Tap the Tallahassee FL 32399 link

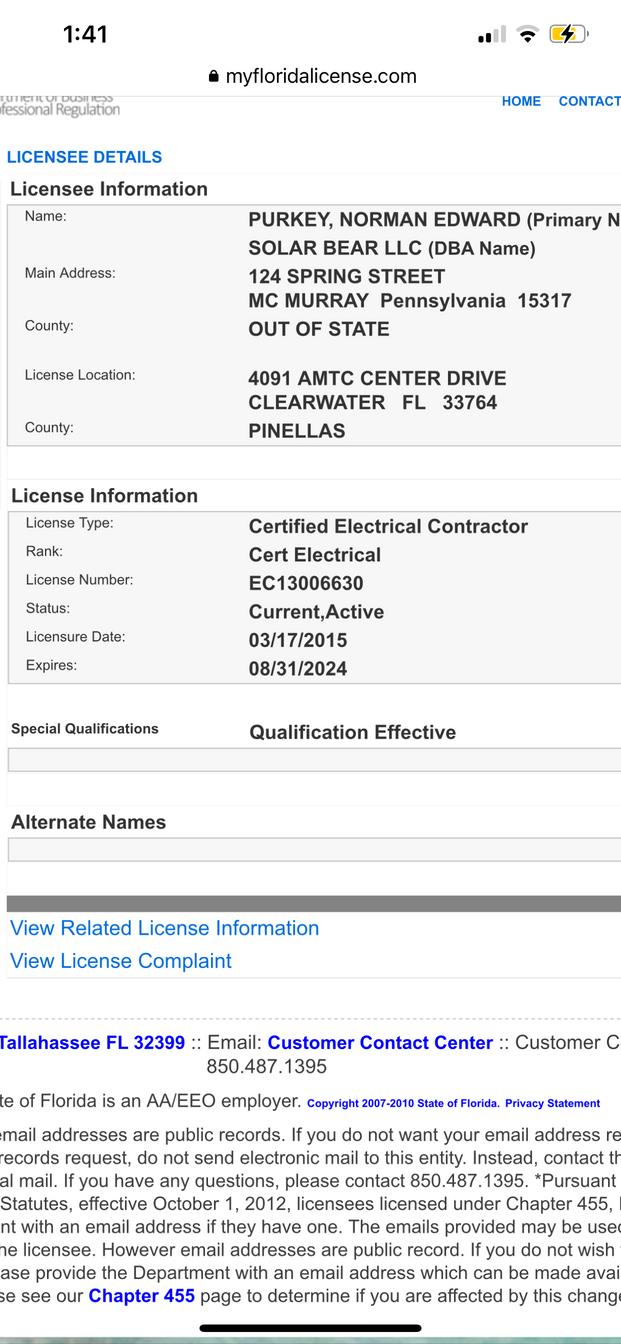pos(92,1043)
